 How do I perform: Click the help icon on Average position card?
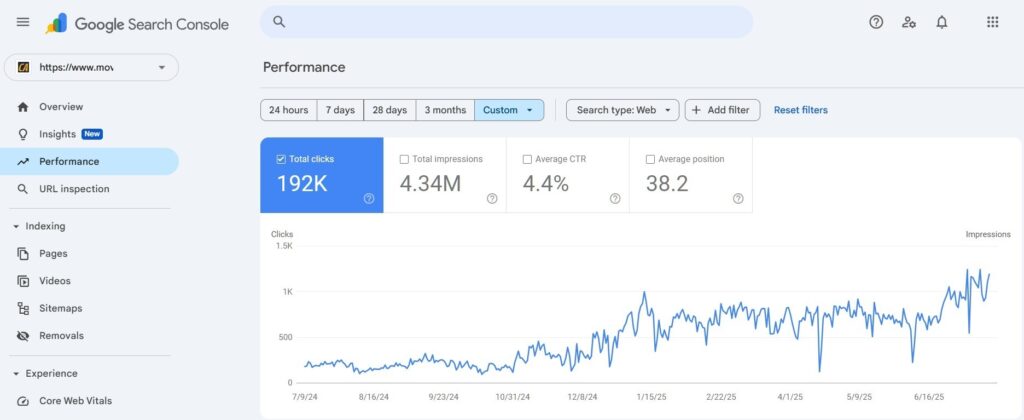point(738,199)
